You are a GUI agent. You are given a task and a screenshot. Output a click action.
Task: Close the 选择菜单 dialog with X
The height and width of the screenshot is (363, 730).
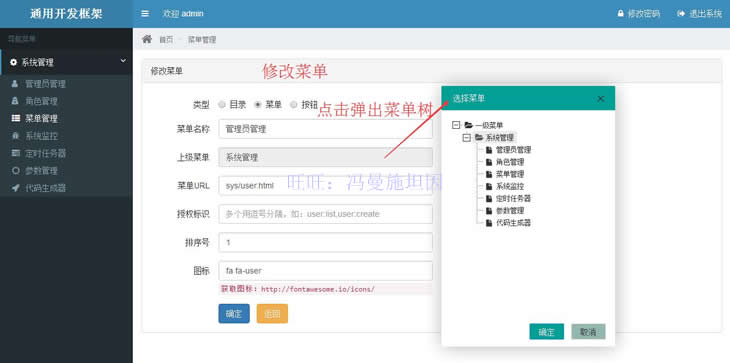click(601, 99)
